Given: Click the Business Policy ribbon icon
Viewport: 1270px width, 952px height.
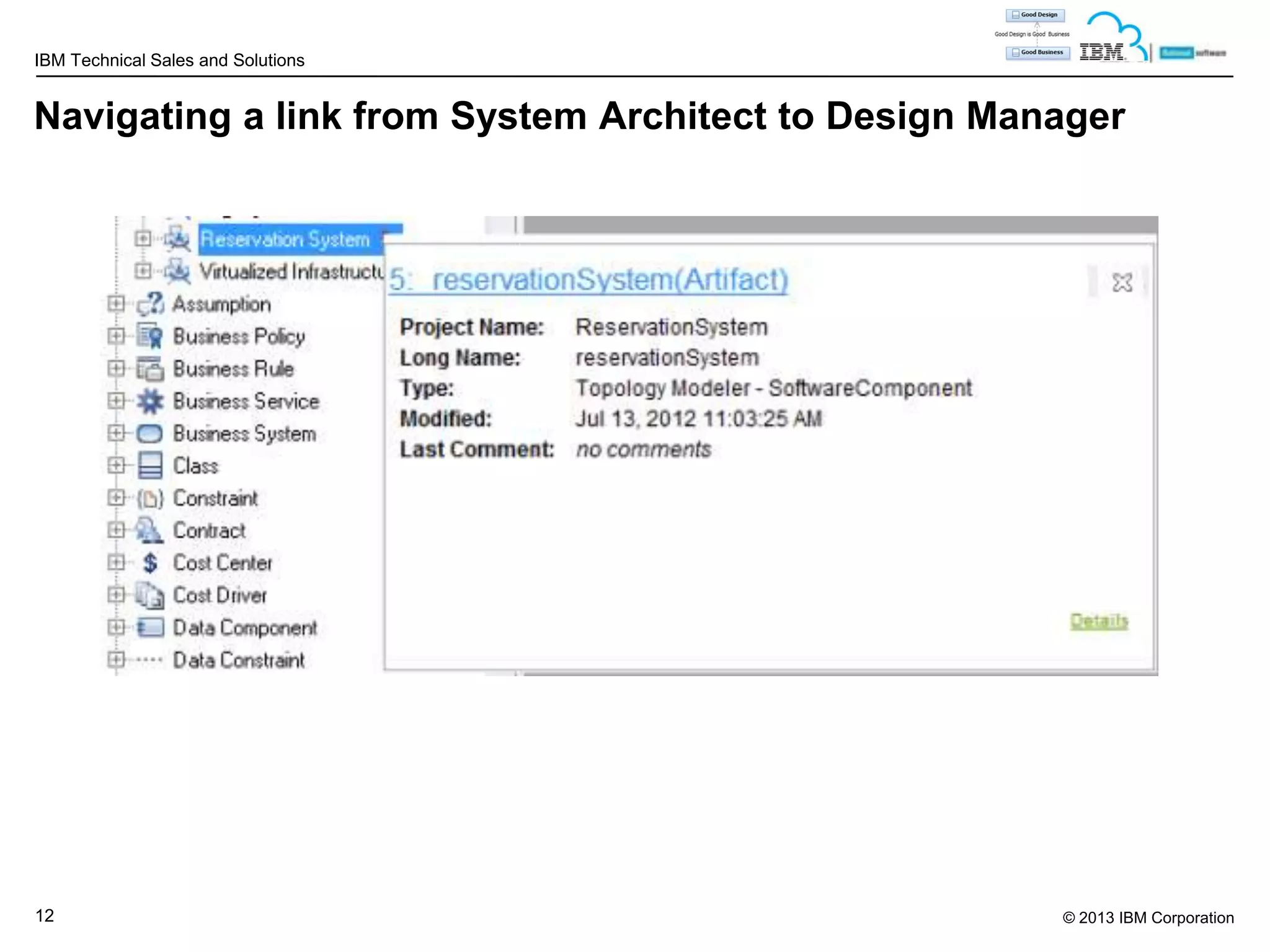Looking at the screenshot, I should (x=150, y=336).
